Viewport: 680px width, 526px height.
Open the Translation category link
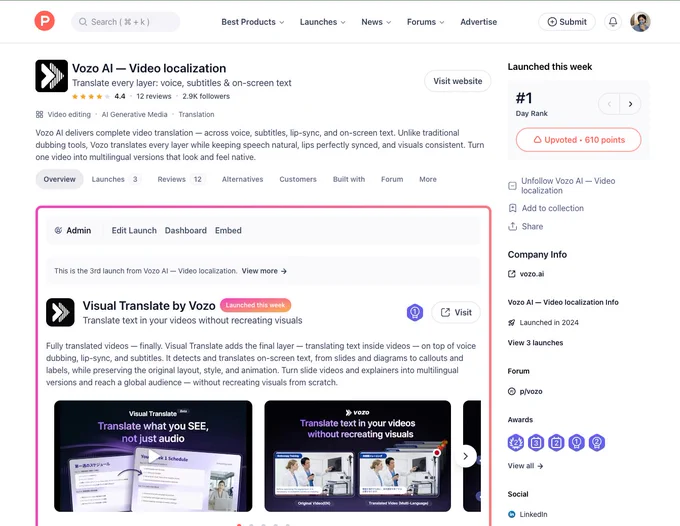[x=196, y=114]
